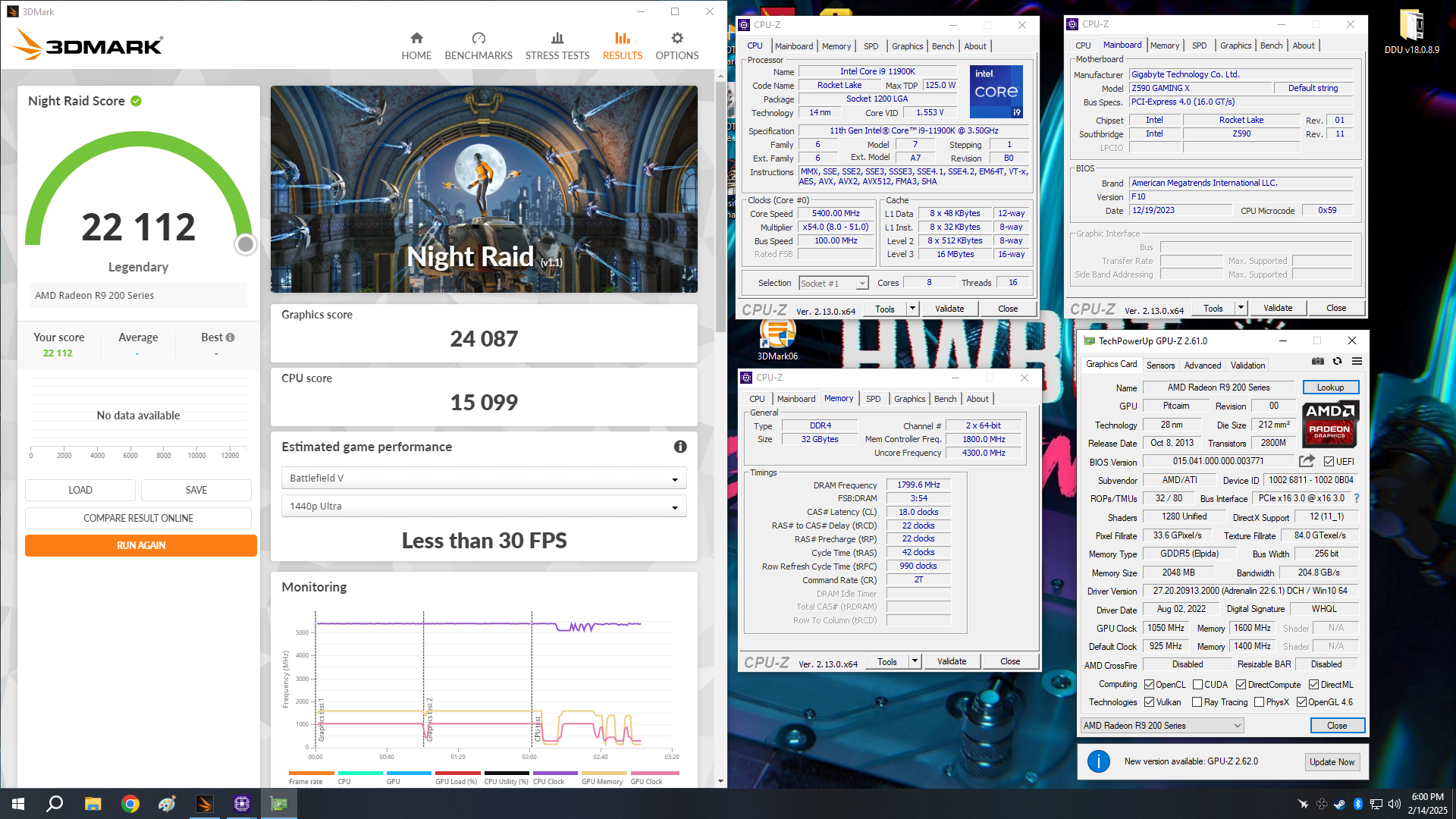Image resolution: width=1456 pixels, height=819 pixels.
Task: Toggle the PhysX checkbox in GPU-Z
Action: pos(1259,702)
